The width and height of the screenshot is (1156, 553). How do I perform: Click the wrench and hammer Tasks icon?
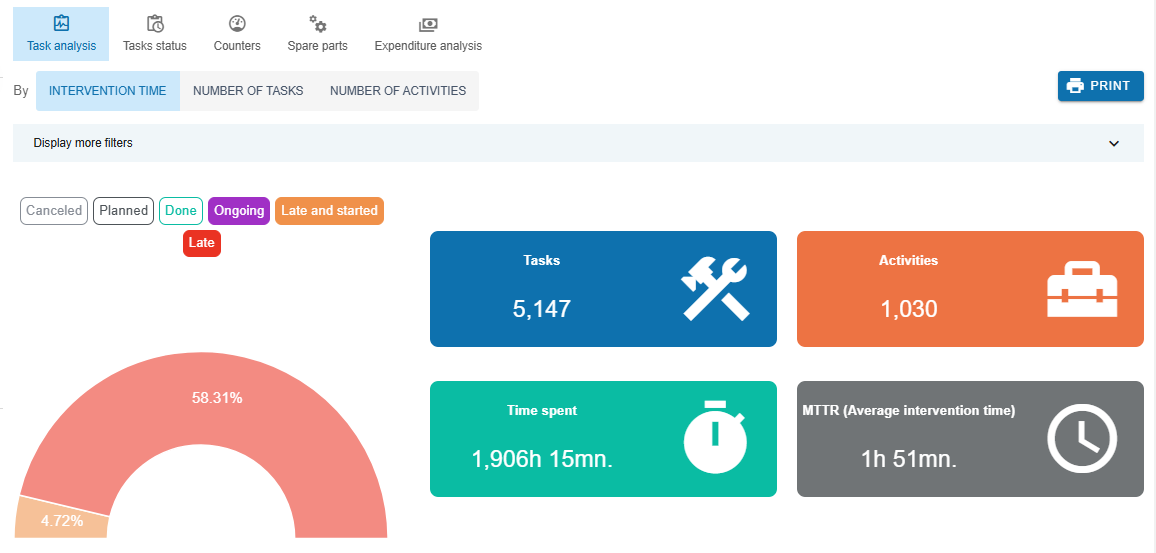tap(715, 288)
